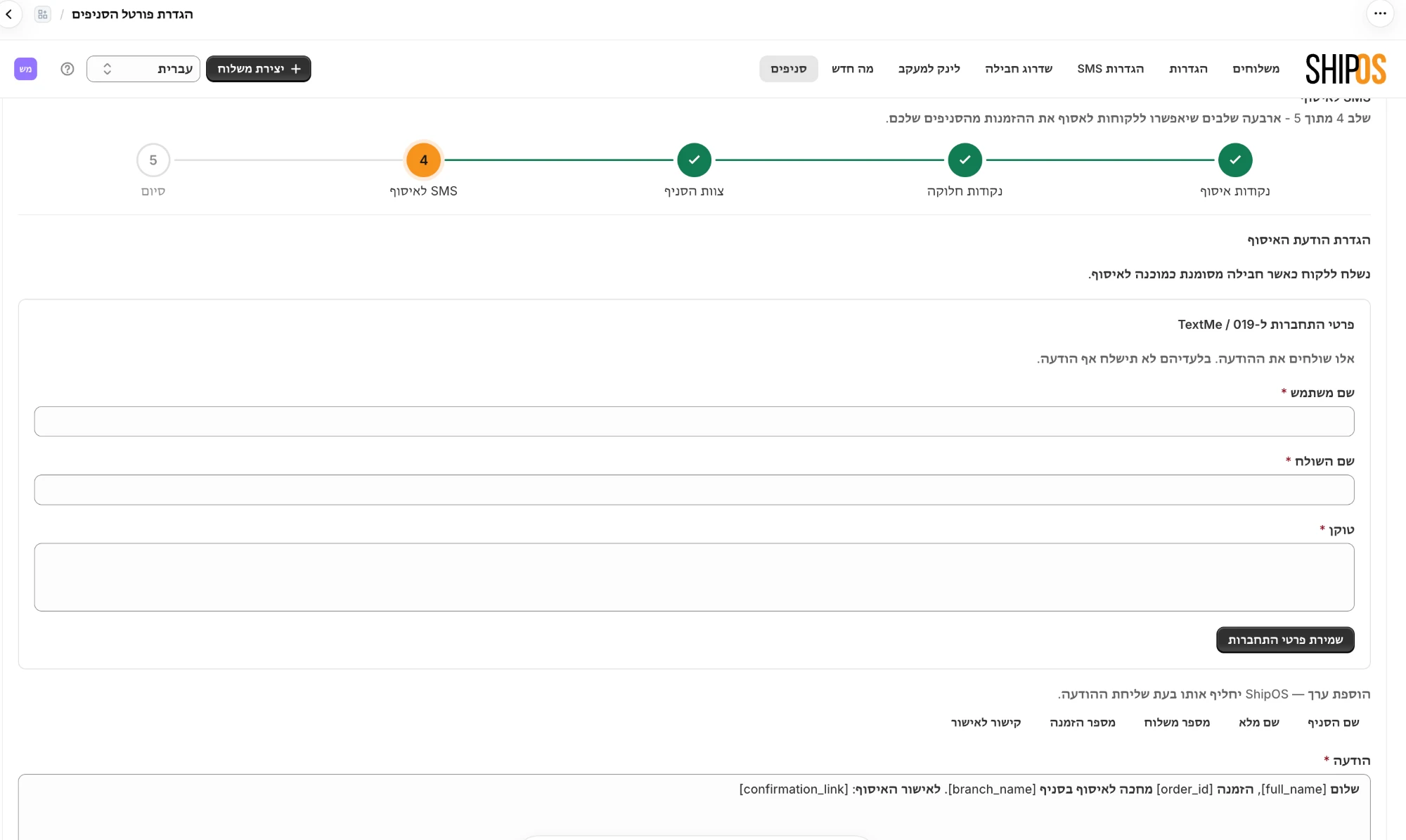The width and height of the screenshot is (1406, 840).
Task: Open the הגדרות SMS menu item
Action: pyautogui.click(x=1111, y=69)
